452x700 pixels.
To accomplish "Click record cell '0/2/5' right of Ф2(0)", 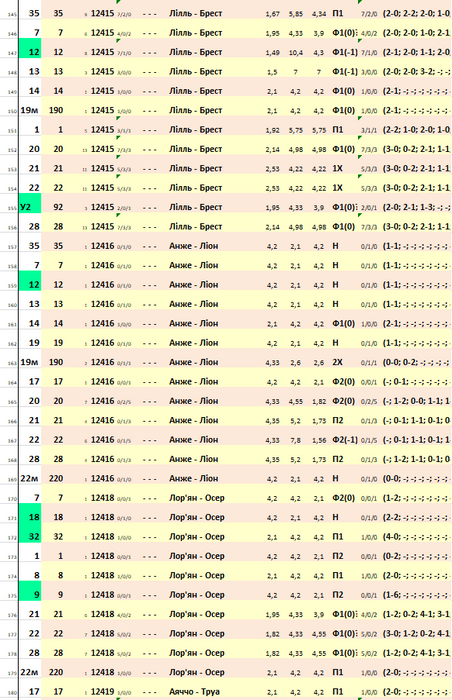I will tap(369, 401).
